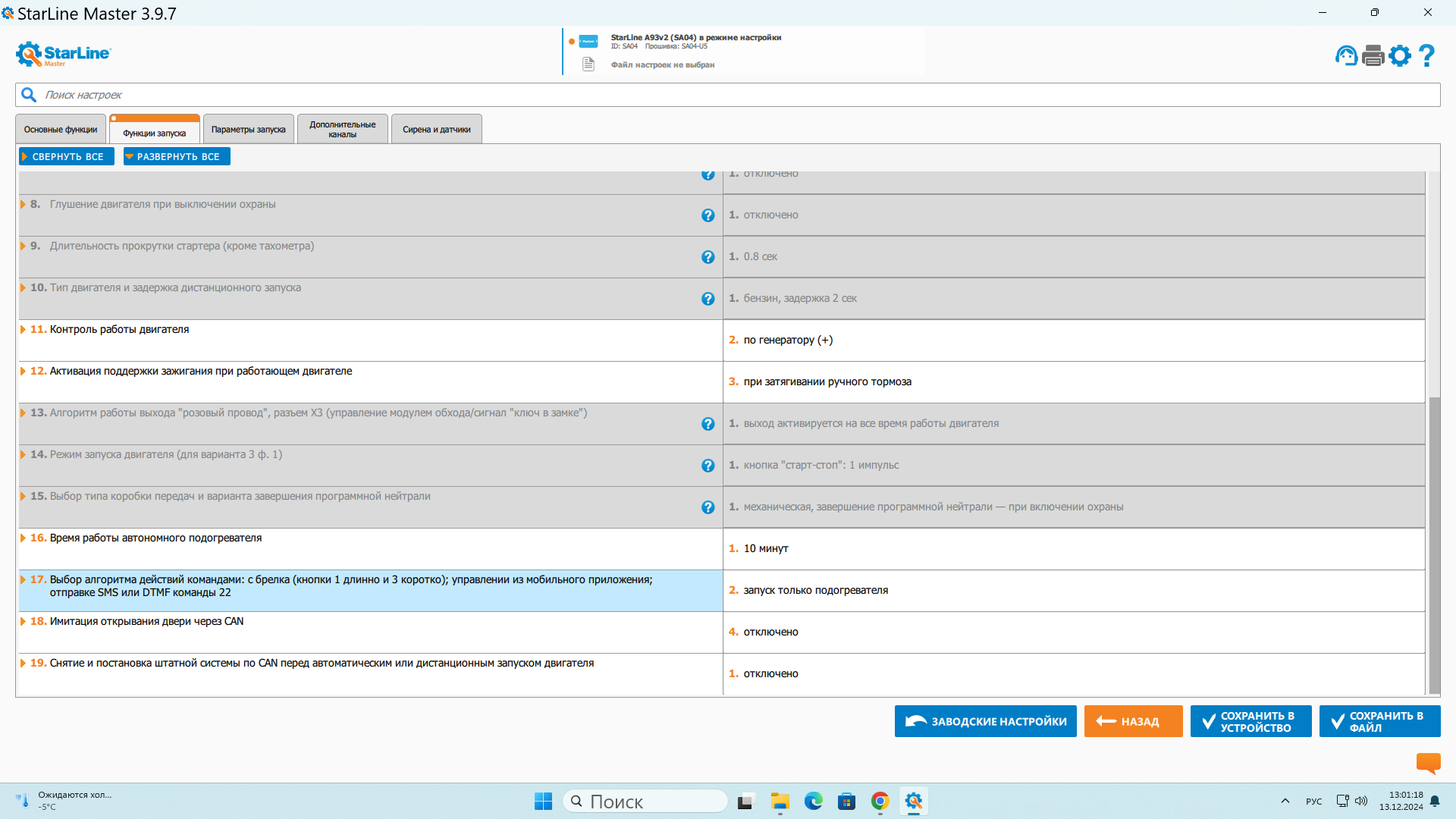Viewport: 1456px width, 819px height.
Task: Click the volume icon in system tray
Action: [1361, 801]
